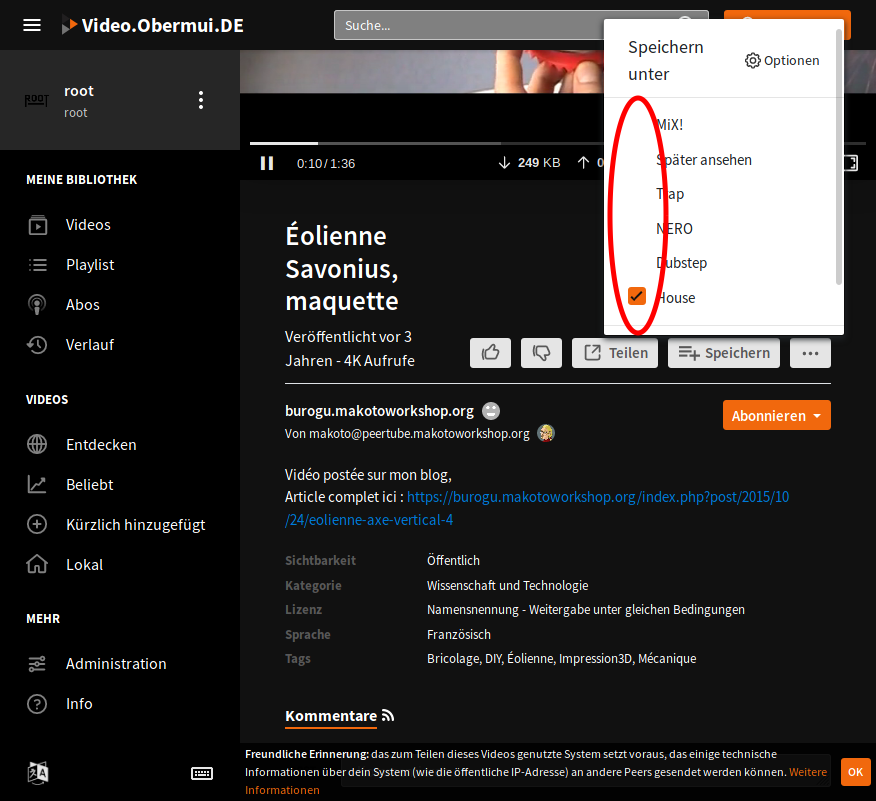Open the Beliebt trending icon

37,484
